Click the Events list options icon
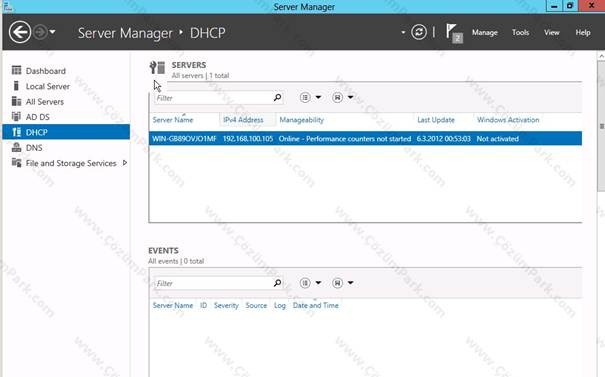Image resolution: width=605 pixels, height=377 pixels. (x=305, y=283)
